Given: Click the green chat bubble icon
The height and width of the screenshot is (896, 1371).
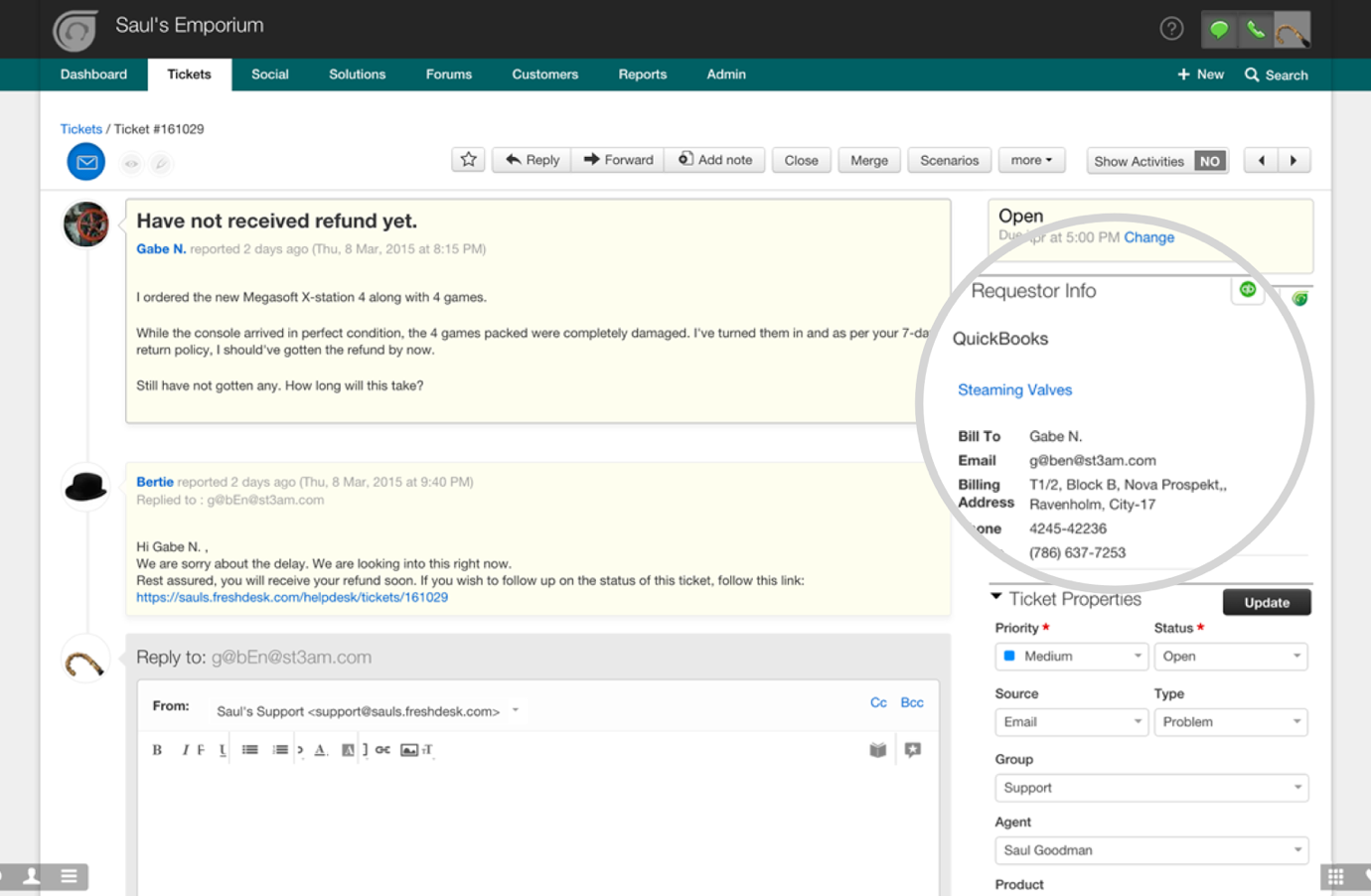Looking at the screenshot, I should pos(1218,30).
